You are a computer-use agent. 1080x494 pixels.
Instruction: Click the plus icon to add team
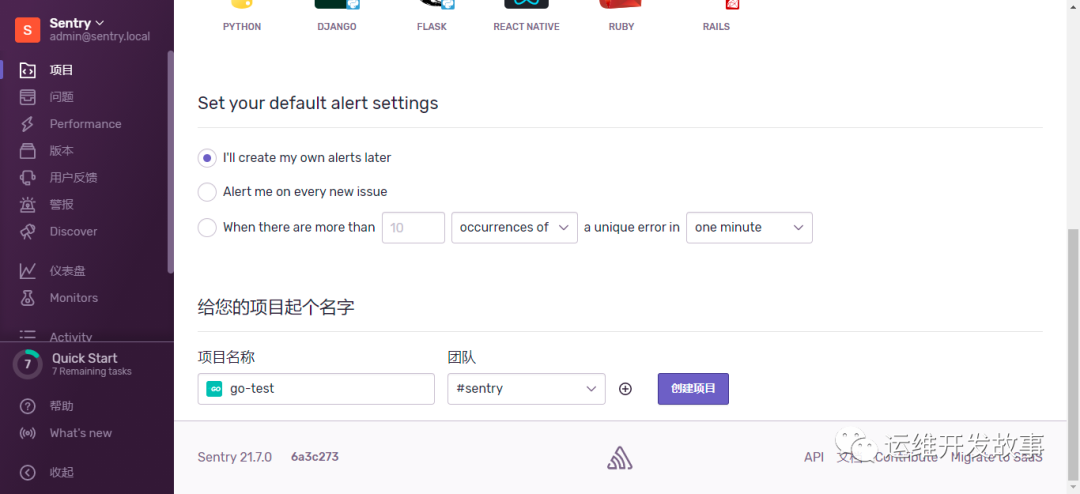[625, 389]
